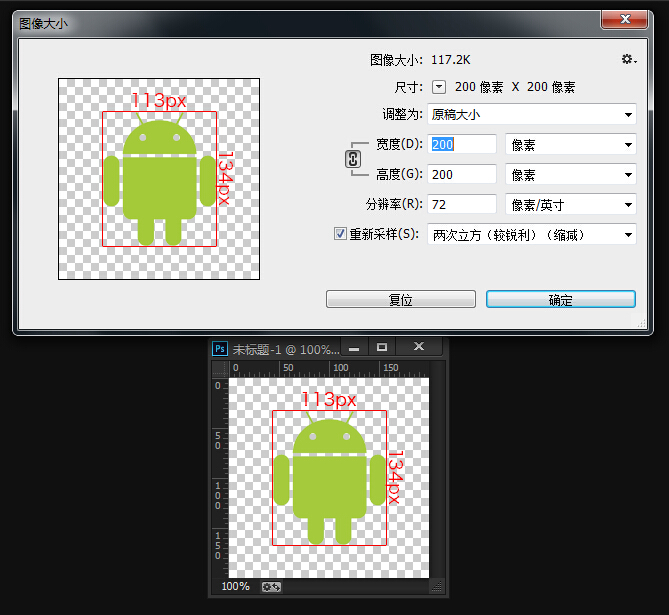Click the 确定 confirm button

point(561,299)
